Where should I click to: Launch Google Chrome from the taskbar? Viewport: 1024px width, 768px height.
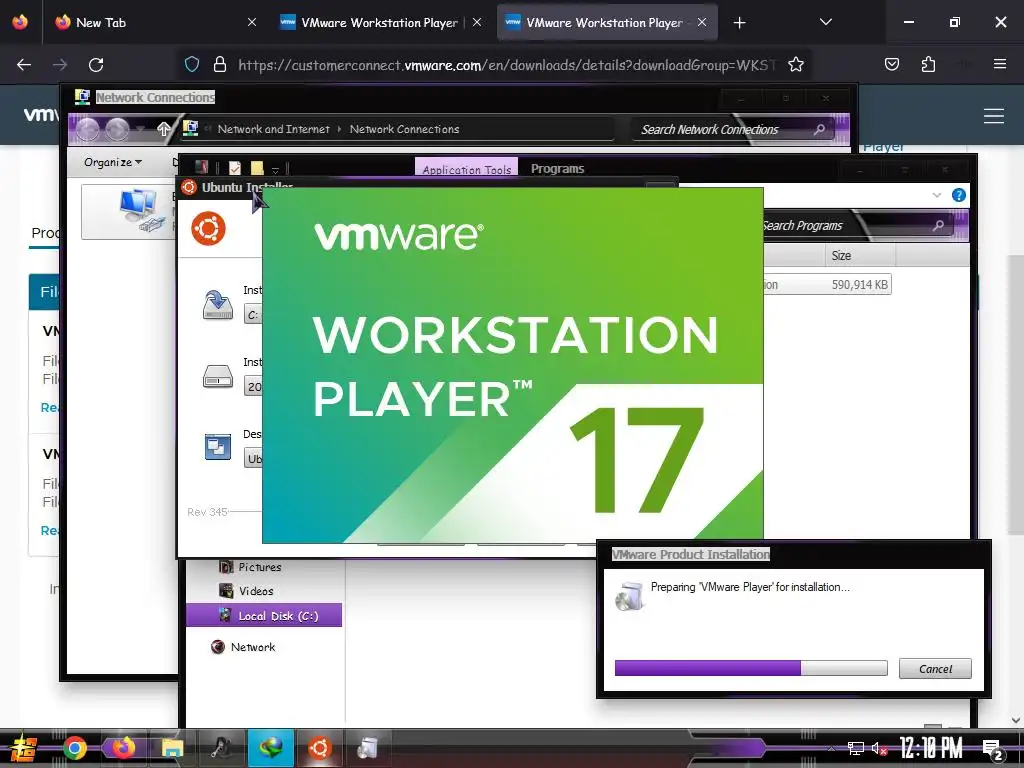(x=74, y=748)
